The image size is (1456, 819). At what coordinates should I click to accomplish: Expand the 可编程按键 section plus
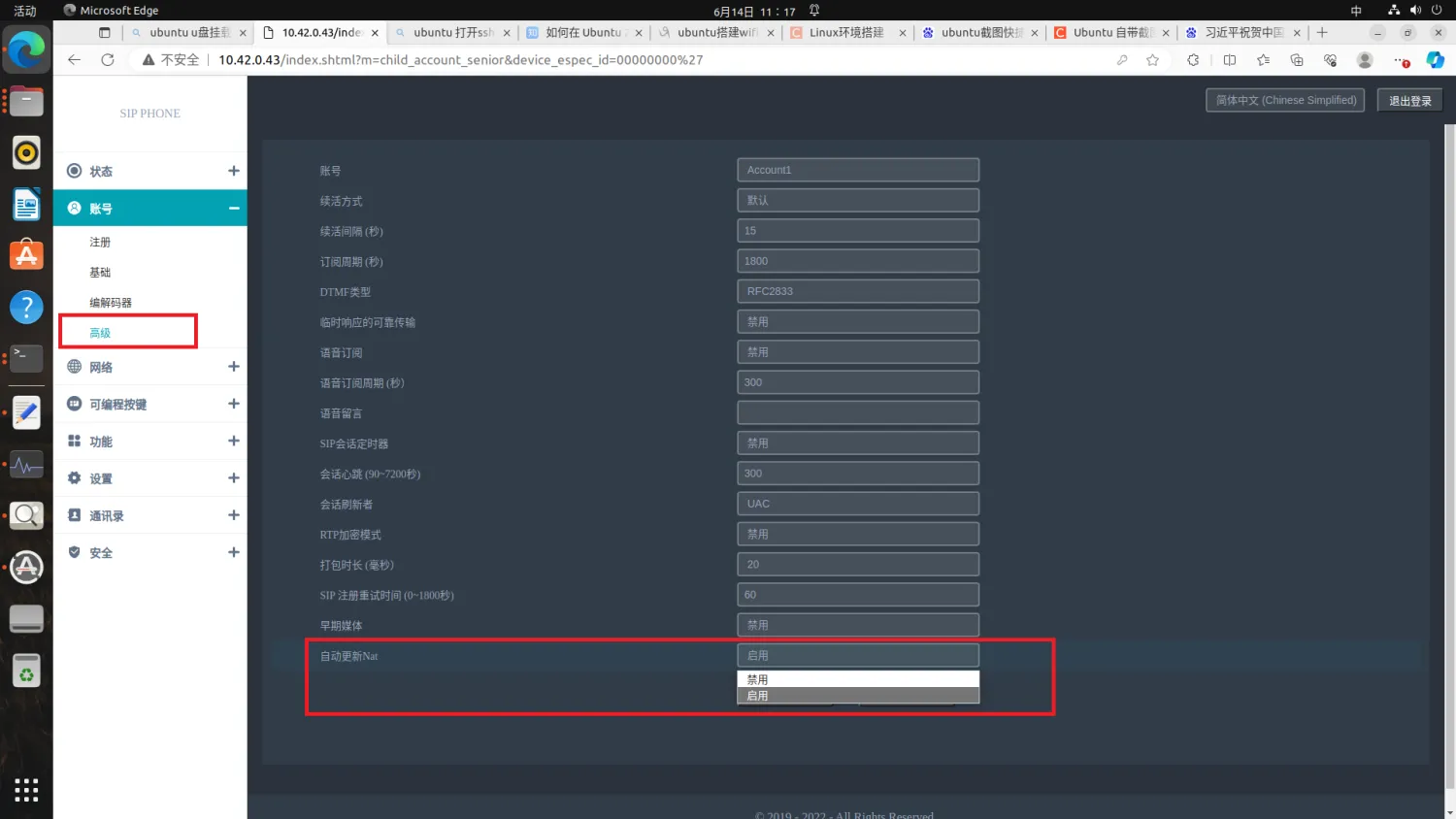pos(233,404)
